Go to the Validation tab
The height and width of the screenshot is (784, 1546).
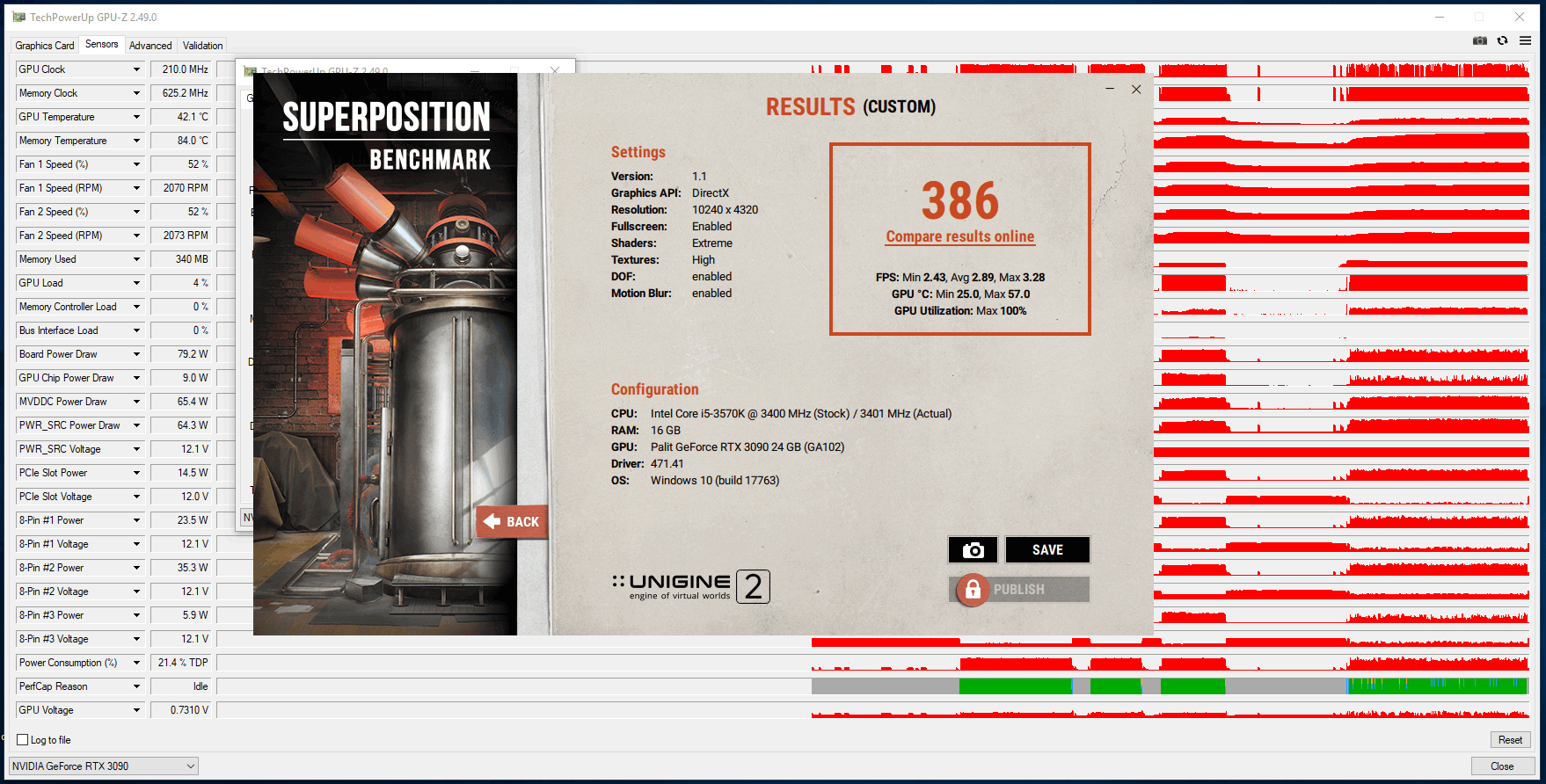coord(202,46)
